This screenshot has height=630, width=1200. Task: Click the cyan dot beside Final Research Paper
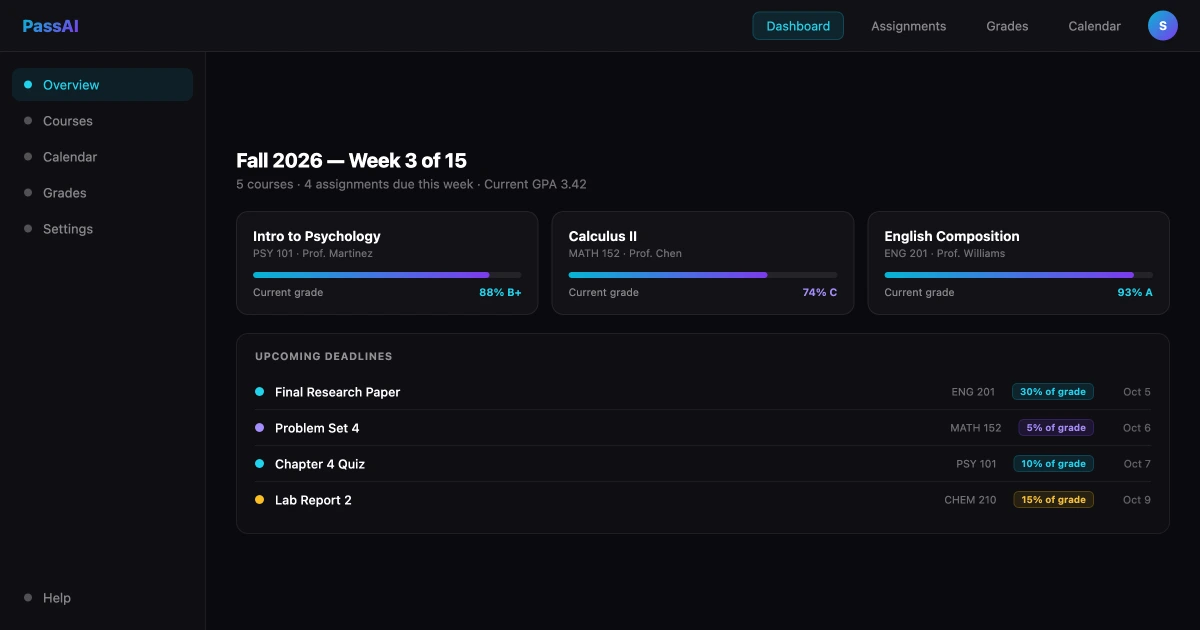coord(259,392)
